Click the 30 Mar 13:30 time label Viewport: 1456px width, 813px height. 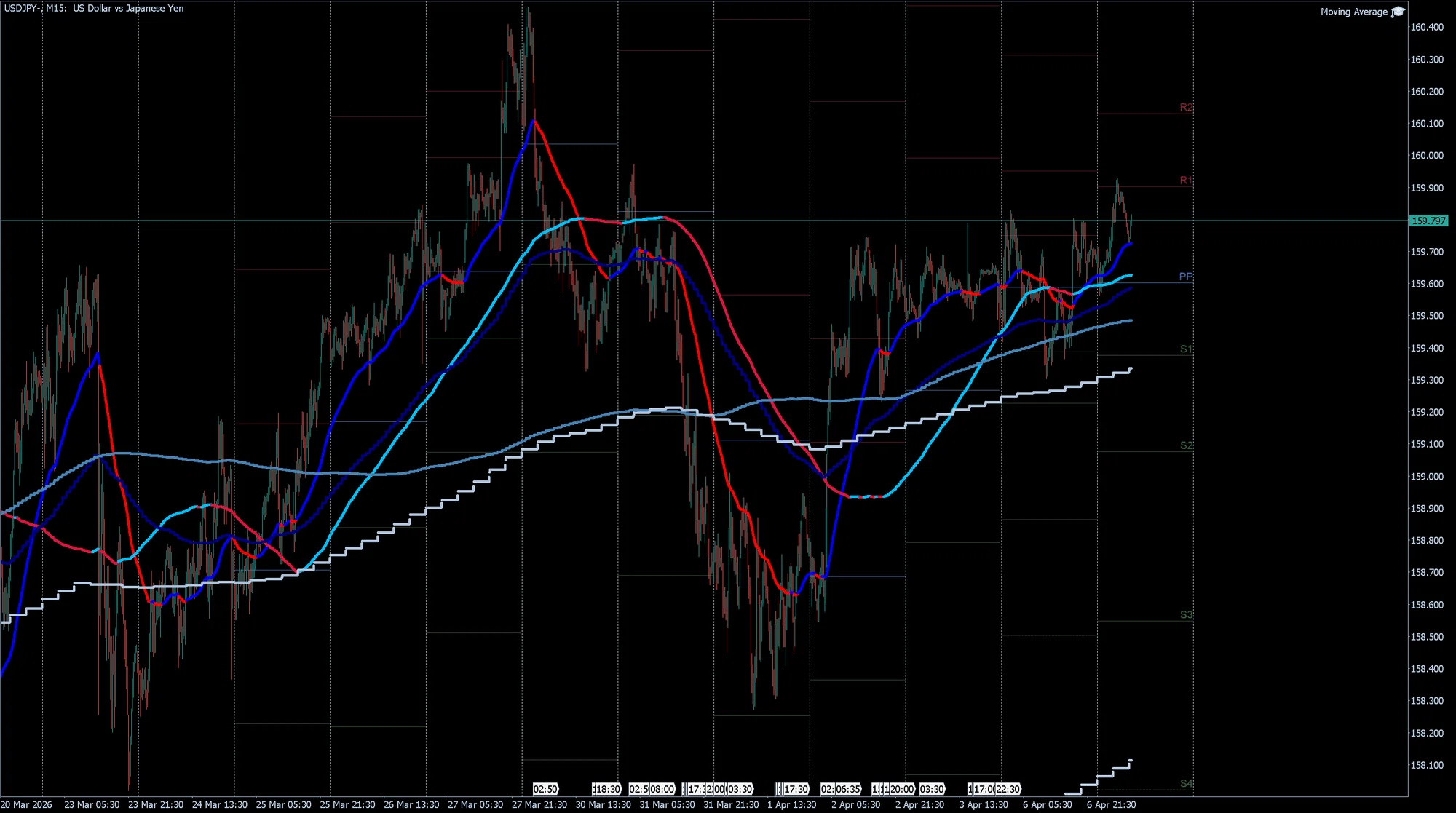click(604, 805)
